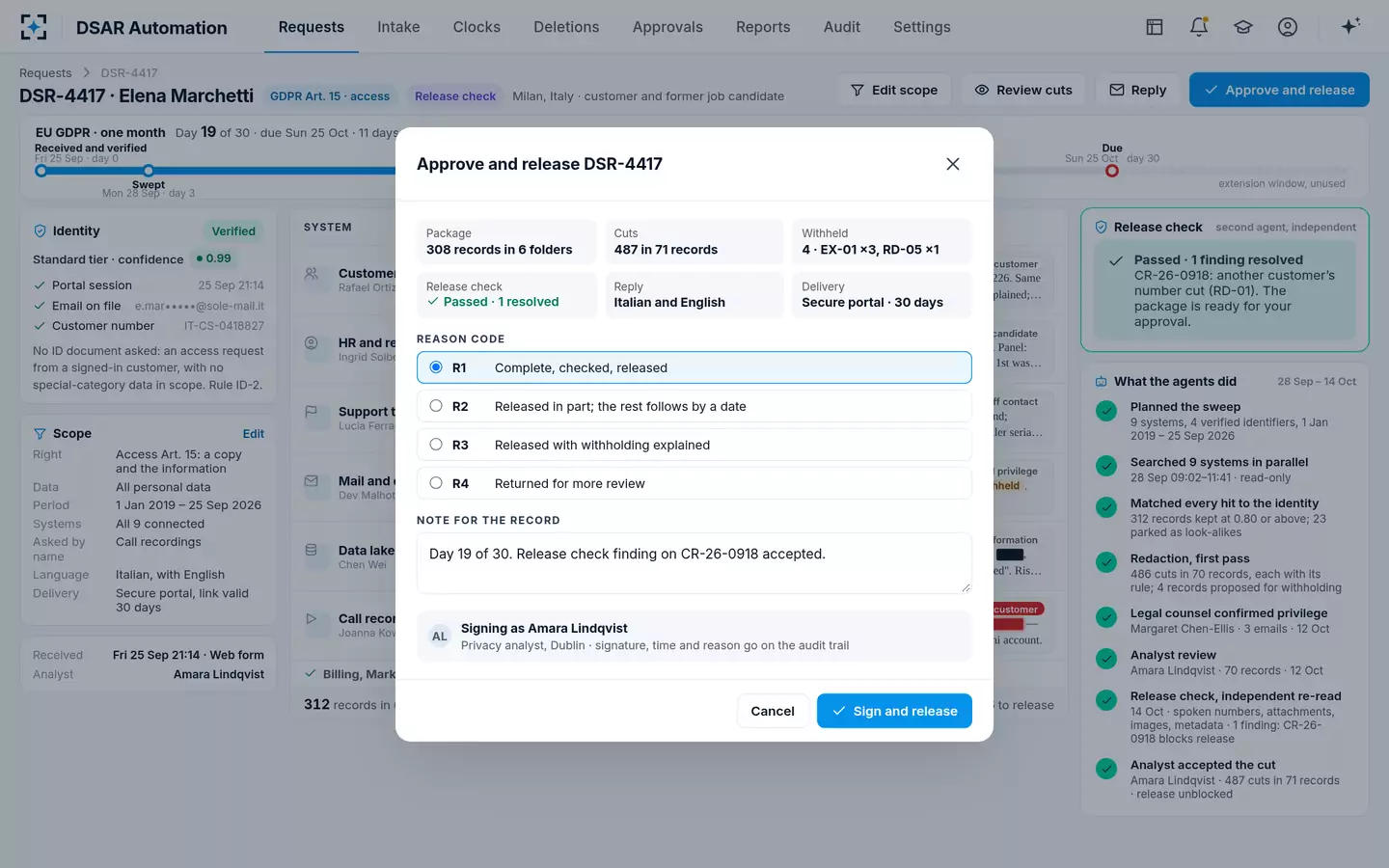Click the check icon beside Legal counsel confirmed privilege
1389x868 pixels.
pos(1106,617)
